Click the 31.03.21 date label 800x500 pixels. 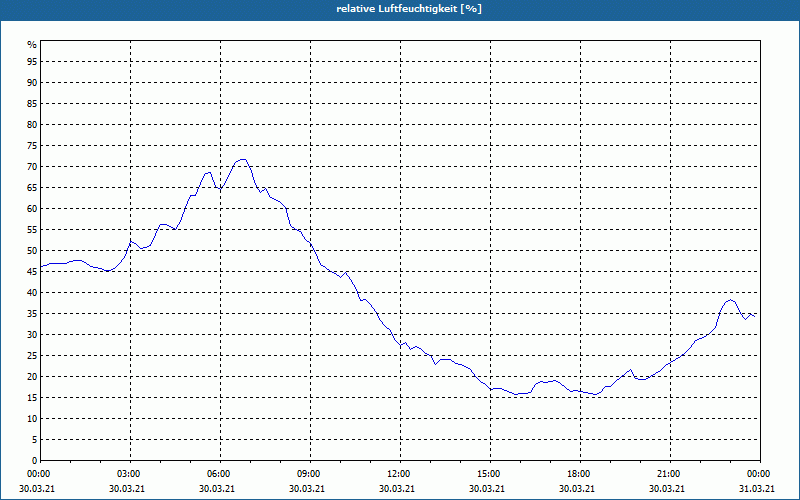click(x=757, y=489)
